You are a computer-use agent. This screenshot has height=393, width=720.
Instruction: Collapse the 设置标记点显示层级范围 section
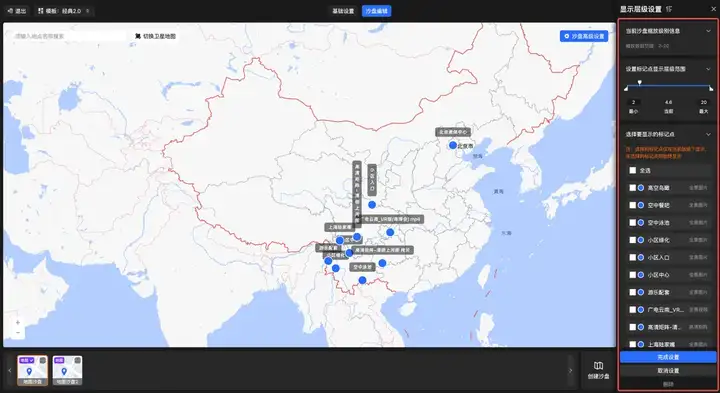(708, 69)
